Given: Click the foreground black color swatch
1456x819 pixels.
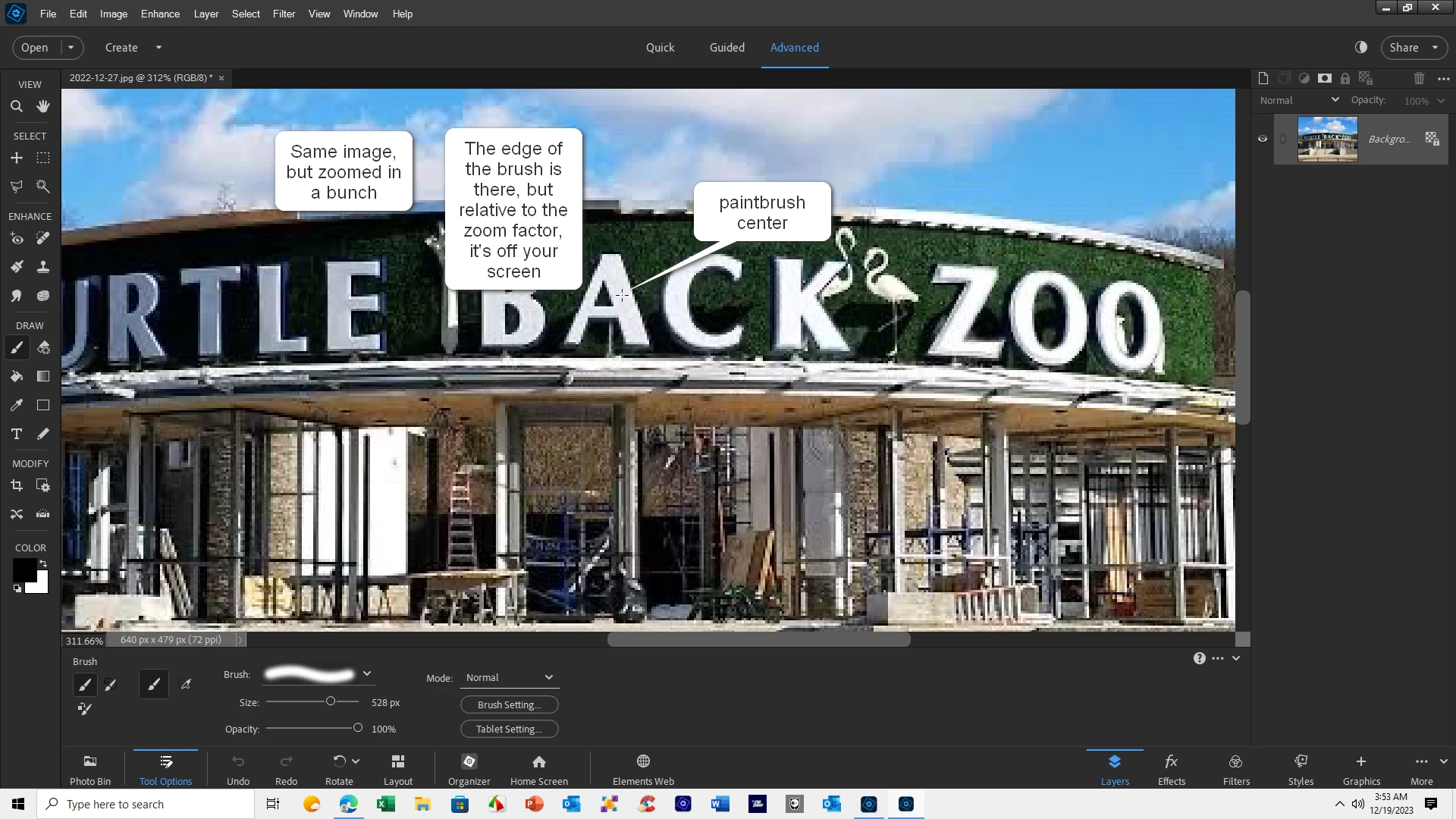Looking at the screenshot, I should (23, 569).
